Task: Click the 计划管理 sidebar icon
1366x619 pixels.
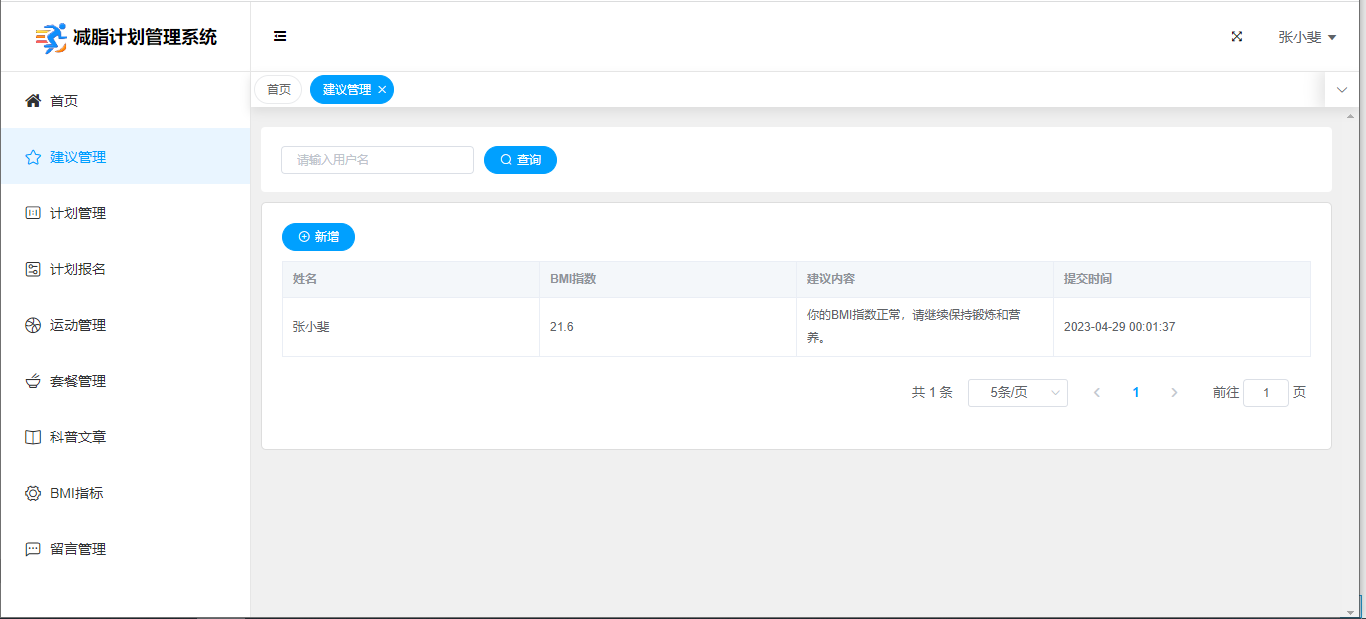Action: [x=33, y=213]
